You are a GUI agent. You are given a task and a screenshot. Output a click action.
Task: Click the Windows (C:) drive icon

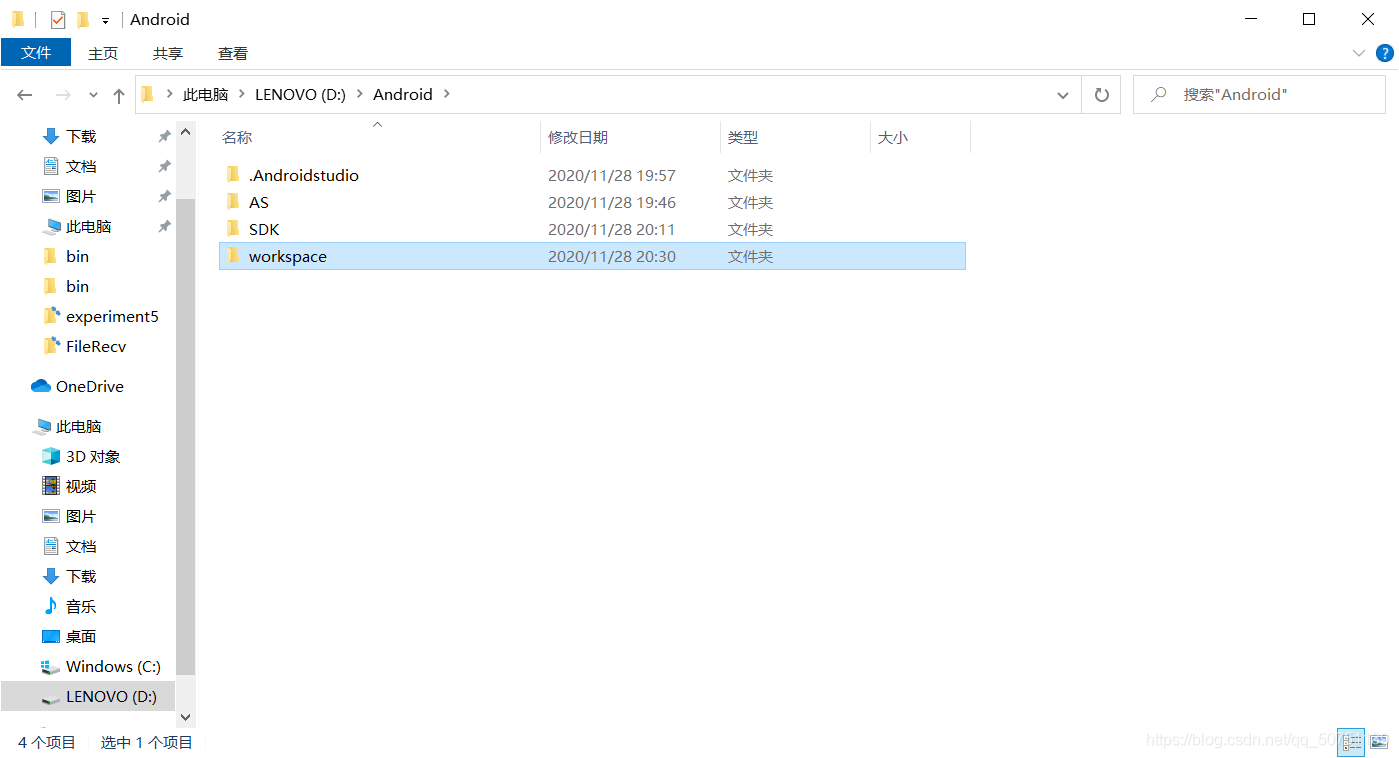point(51,667)
